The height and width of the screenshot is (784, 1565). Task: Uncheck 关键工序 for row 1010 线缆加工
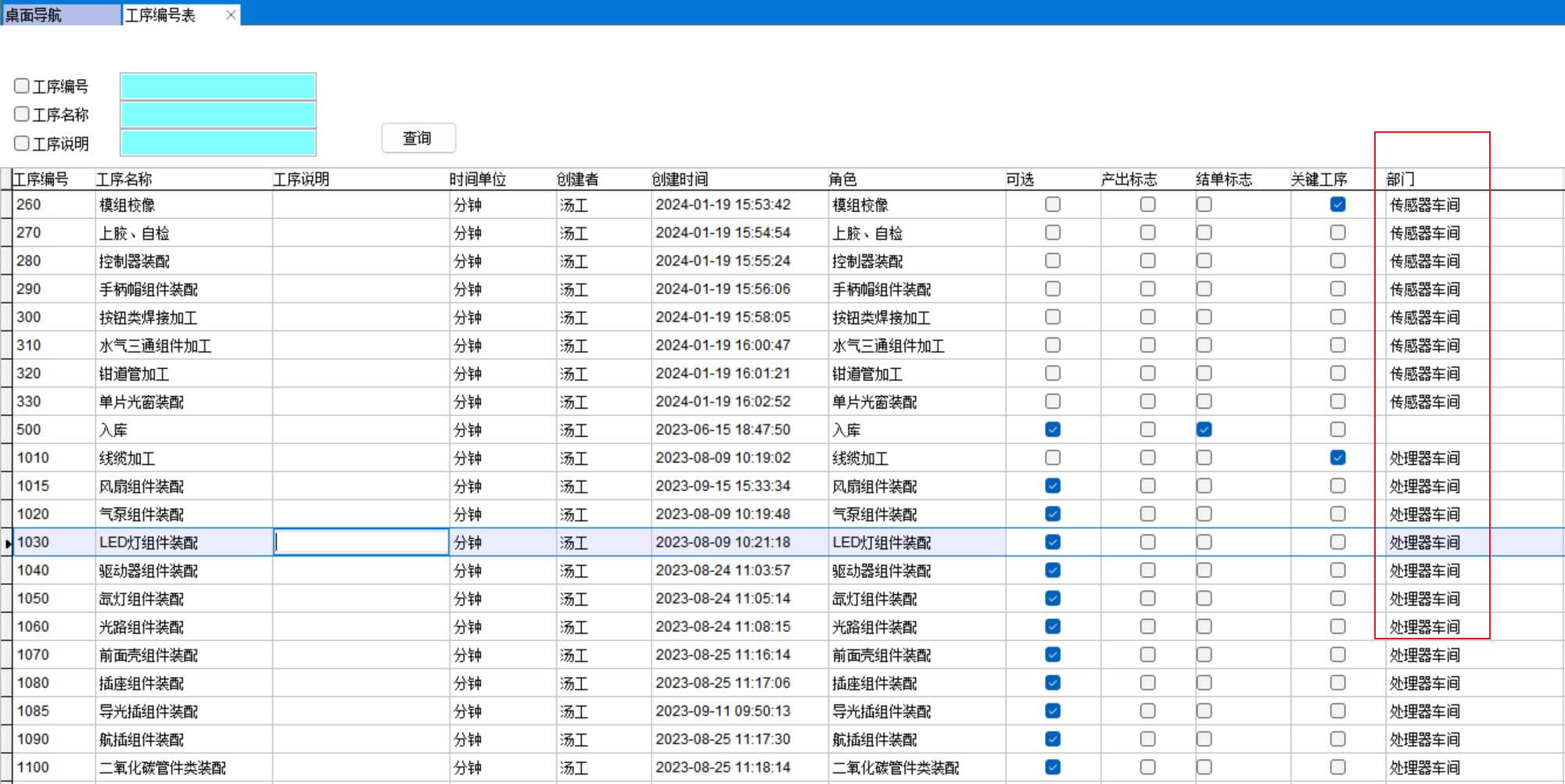tap(1337, 457)
